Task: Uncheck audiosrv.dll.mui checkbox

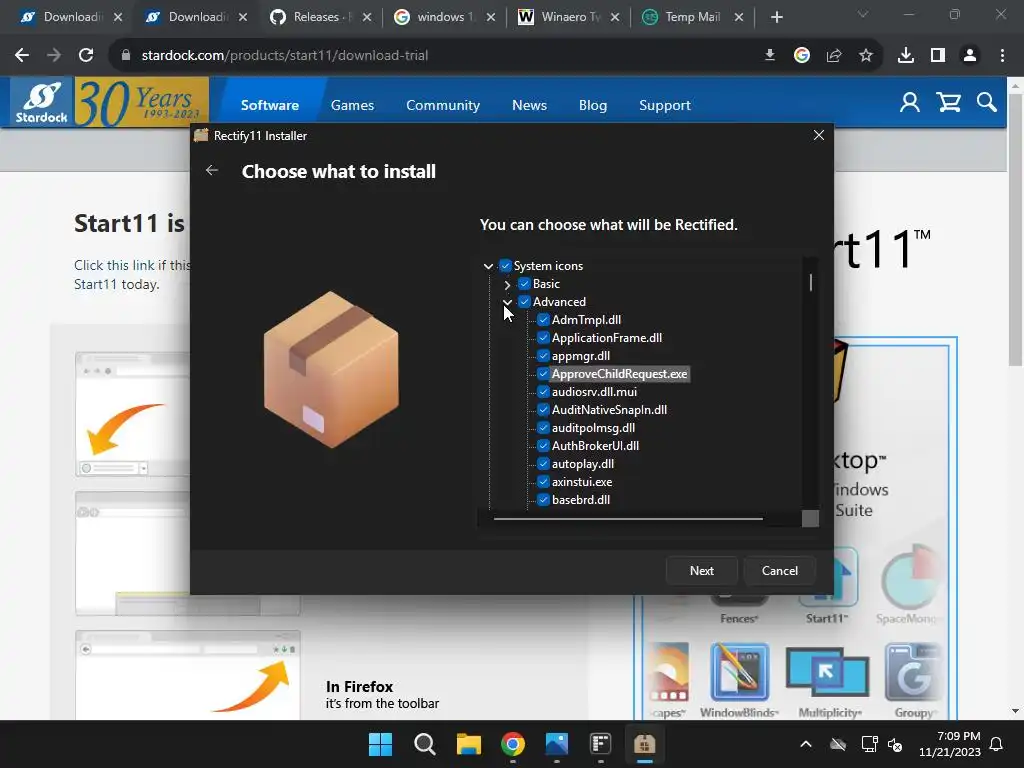Action: tap(543, 392)
